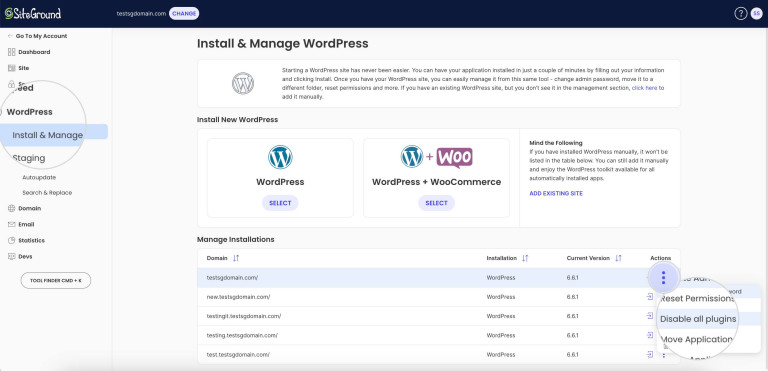
Task: Sort table by Domain column arrows
Action: pos(236,258)
